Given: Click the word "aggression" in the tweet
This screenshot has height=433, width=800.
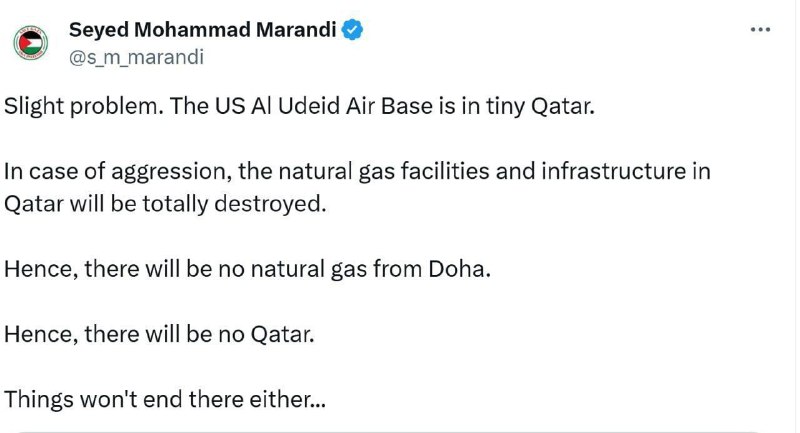Looking at the screenshot, I should pos(168,171).
